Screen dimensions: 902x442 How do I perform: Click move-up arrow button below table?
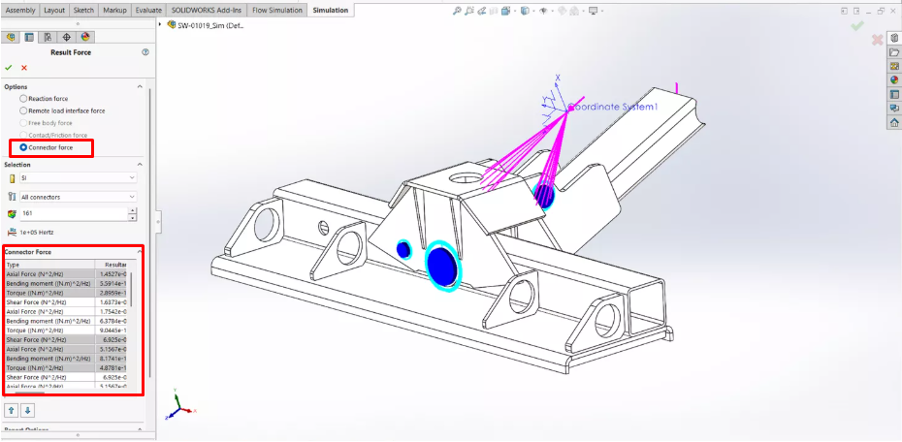10,410
